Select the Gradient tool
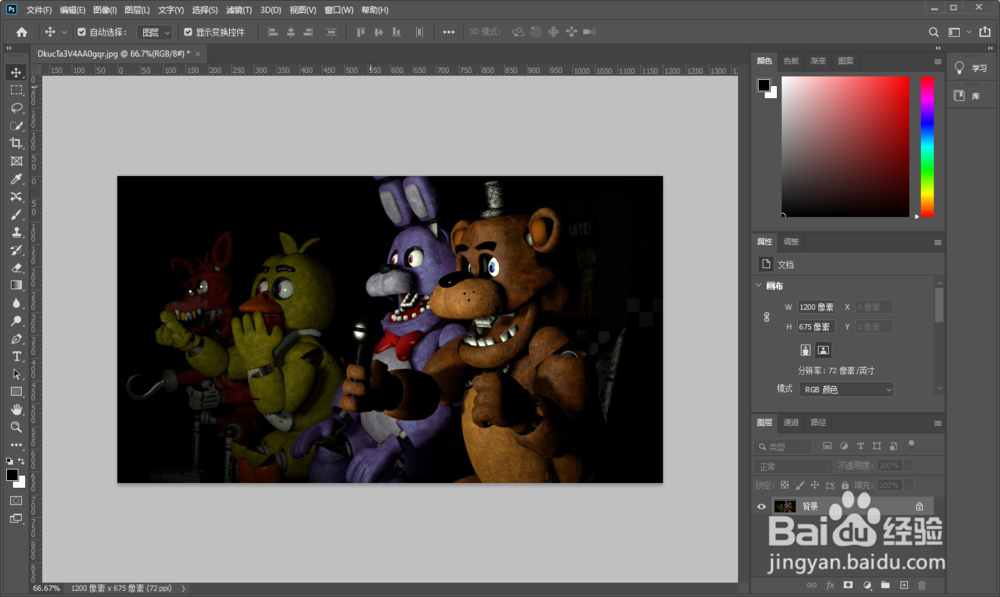1000x597 pixels. [16, 285]
